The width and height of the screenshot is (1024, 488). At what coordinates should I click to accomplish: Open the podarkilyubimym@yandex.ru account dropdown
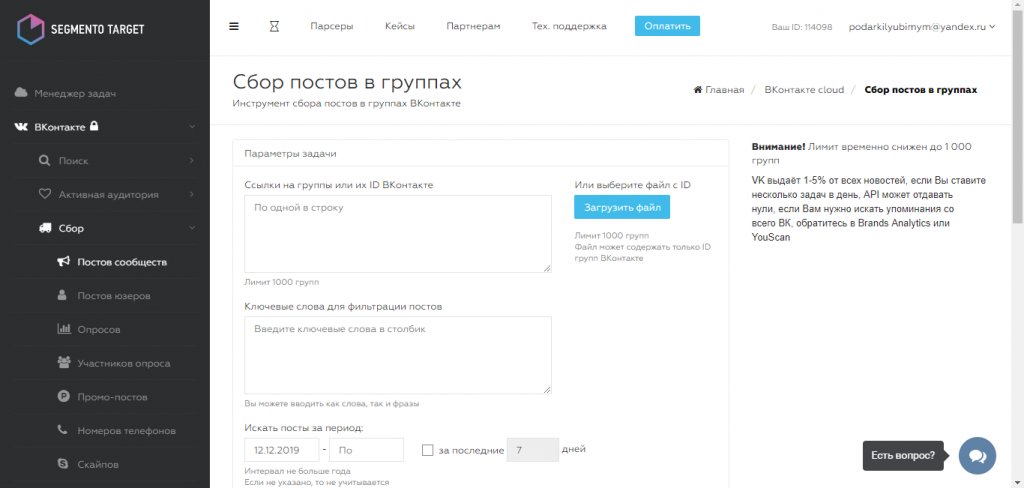click(x=921, y=27)
